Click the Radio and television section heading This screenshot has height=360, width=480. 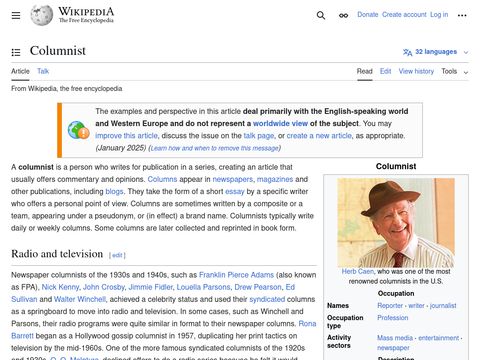click(x=57, y=254)
